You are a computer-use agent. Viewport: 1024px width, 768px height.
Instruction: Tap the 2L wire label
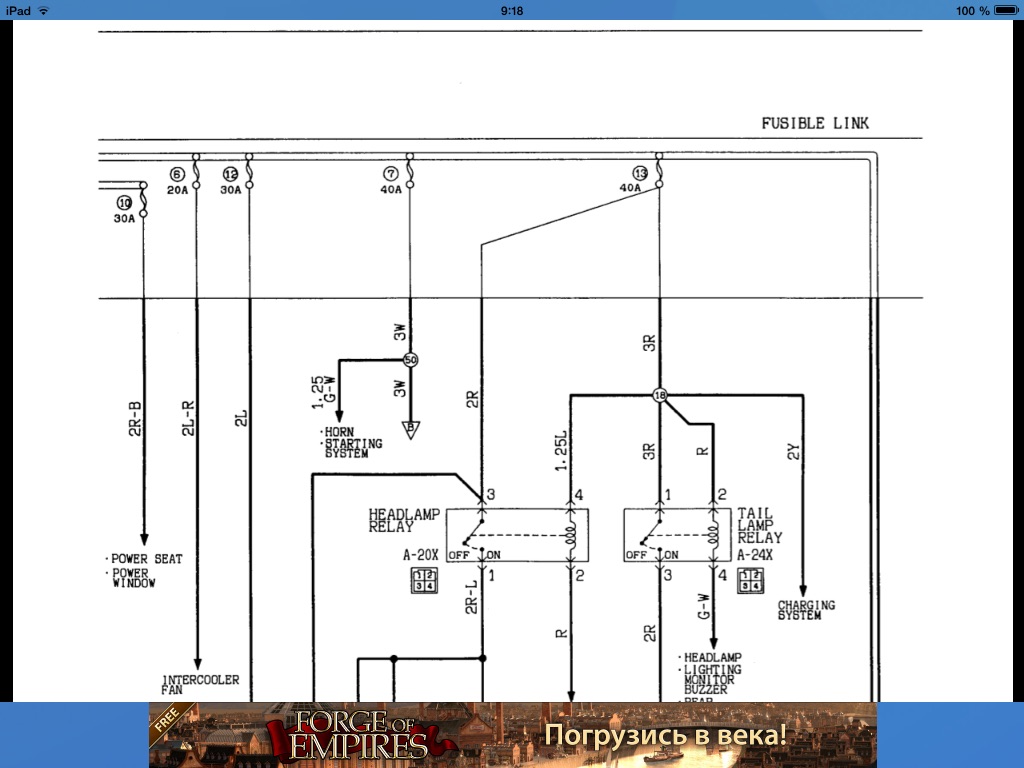tap(241, 419)
